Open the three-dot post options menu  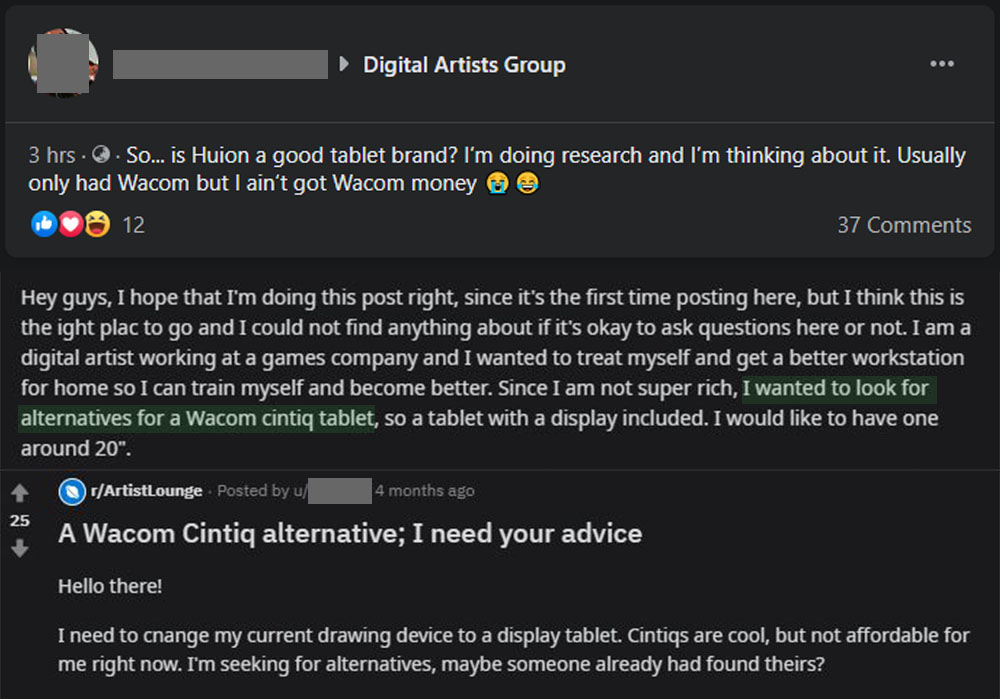pos(941,64)
